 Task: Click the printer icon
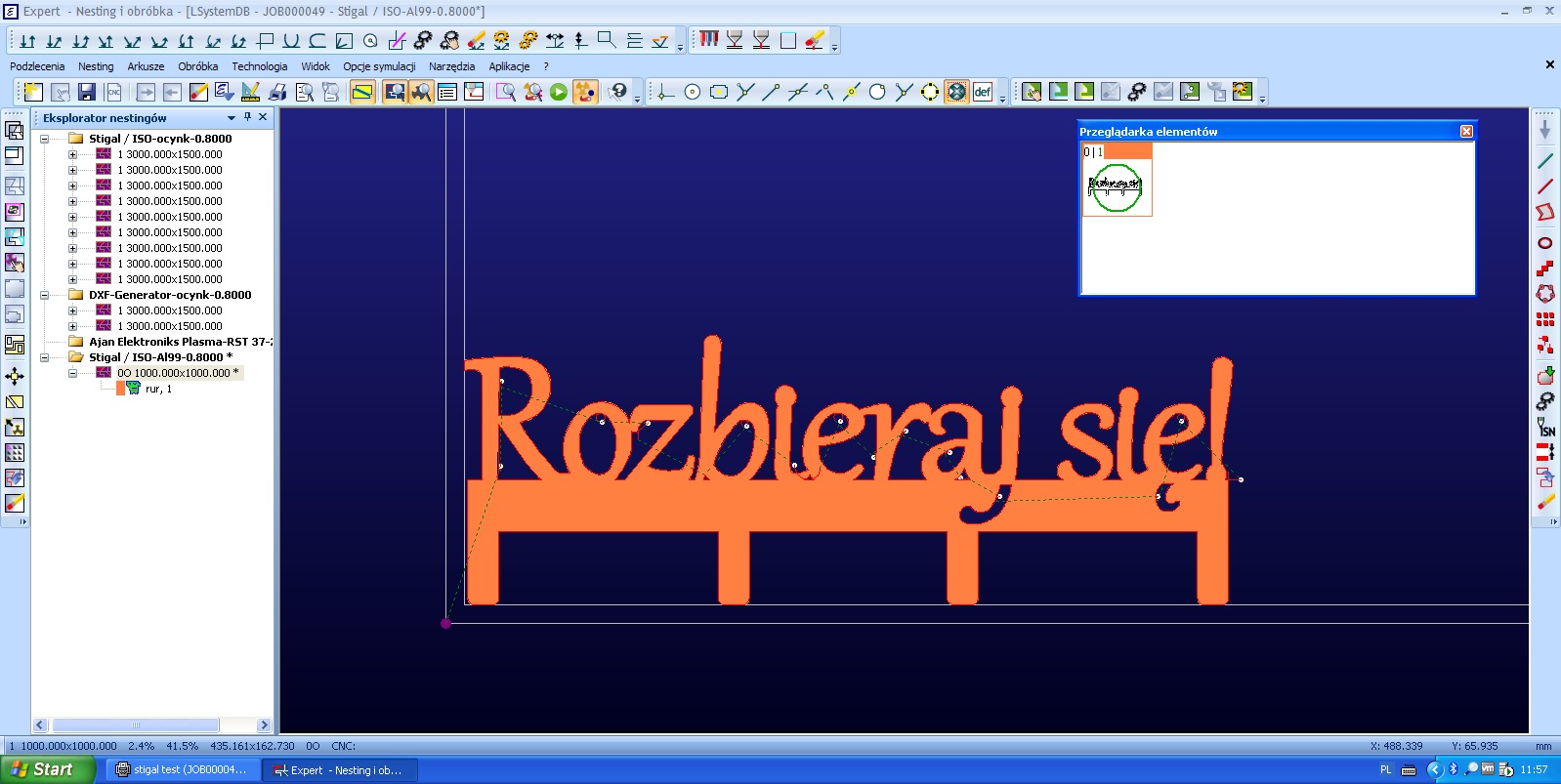coord(278,92)
